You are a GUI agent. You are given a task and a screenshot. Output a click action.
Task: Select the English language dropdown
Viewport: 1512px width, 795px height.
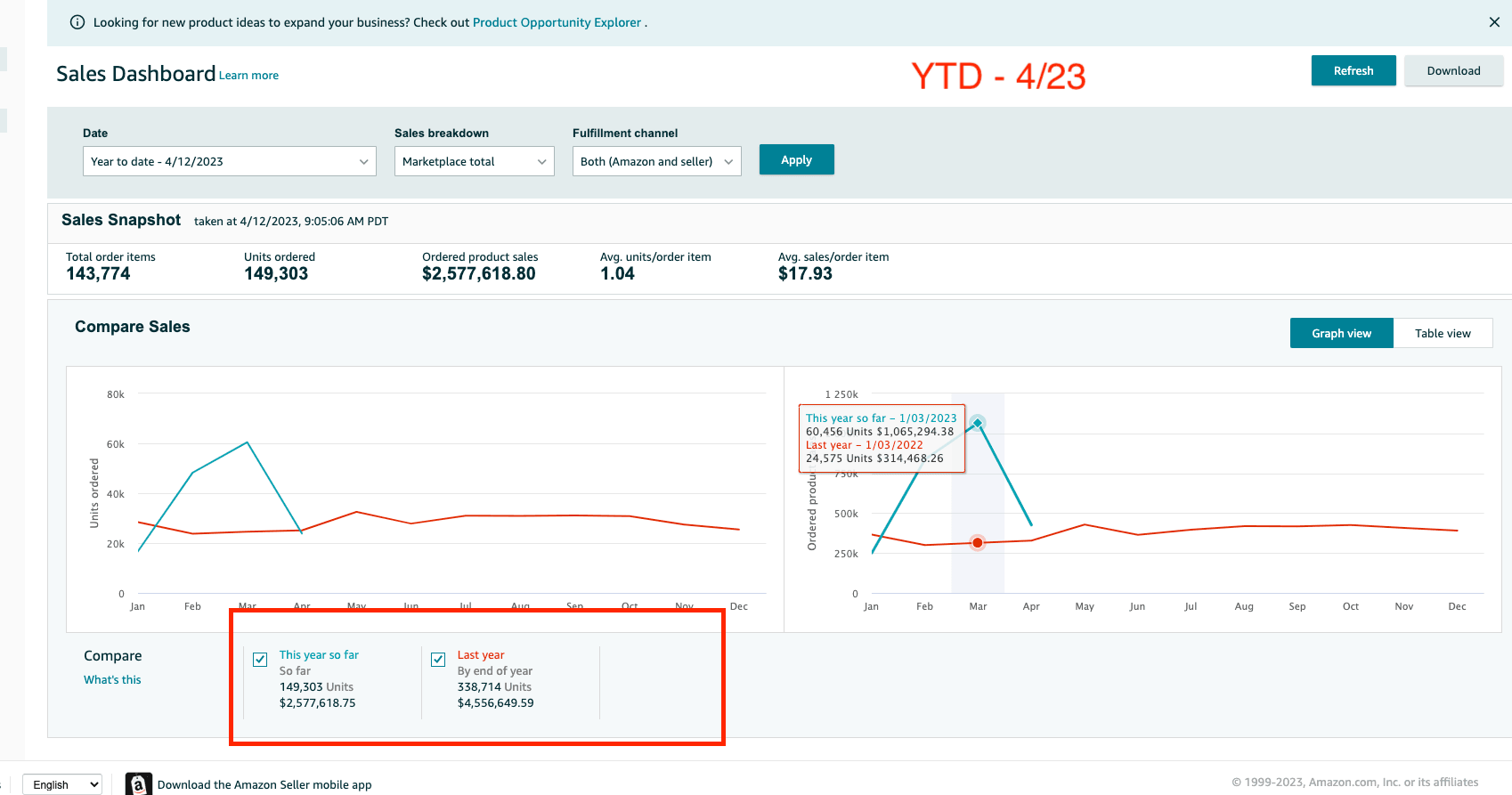pyautogui.click(x=62, y=784)
